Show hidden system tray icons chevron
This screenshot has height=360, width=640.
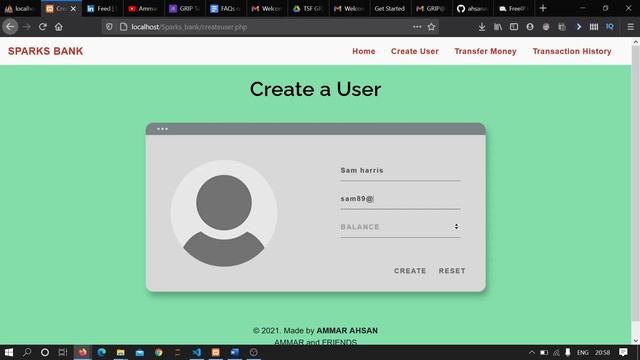[531, 352]
